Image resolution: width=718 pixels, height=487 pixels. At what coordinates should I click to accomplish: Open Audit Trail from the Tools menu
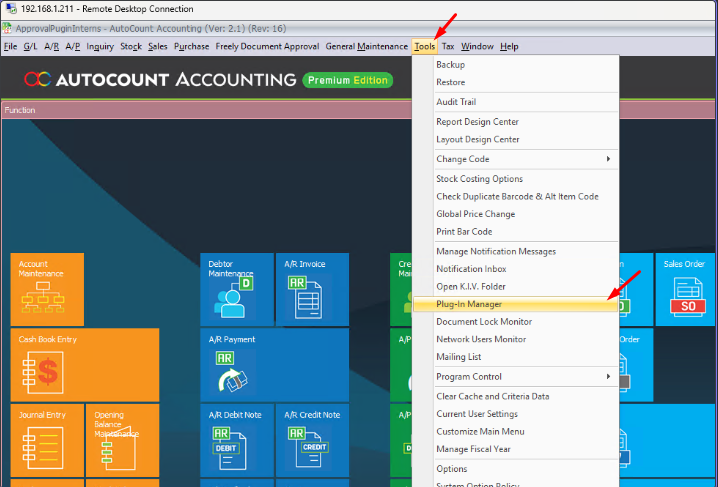[516, 102]
